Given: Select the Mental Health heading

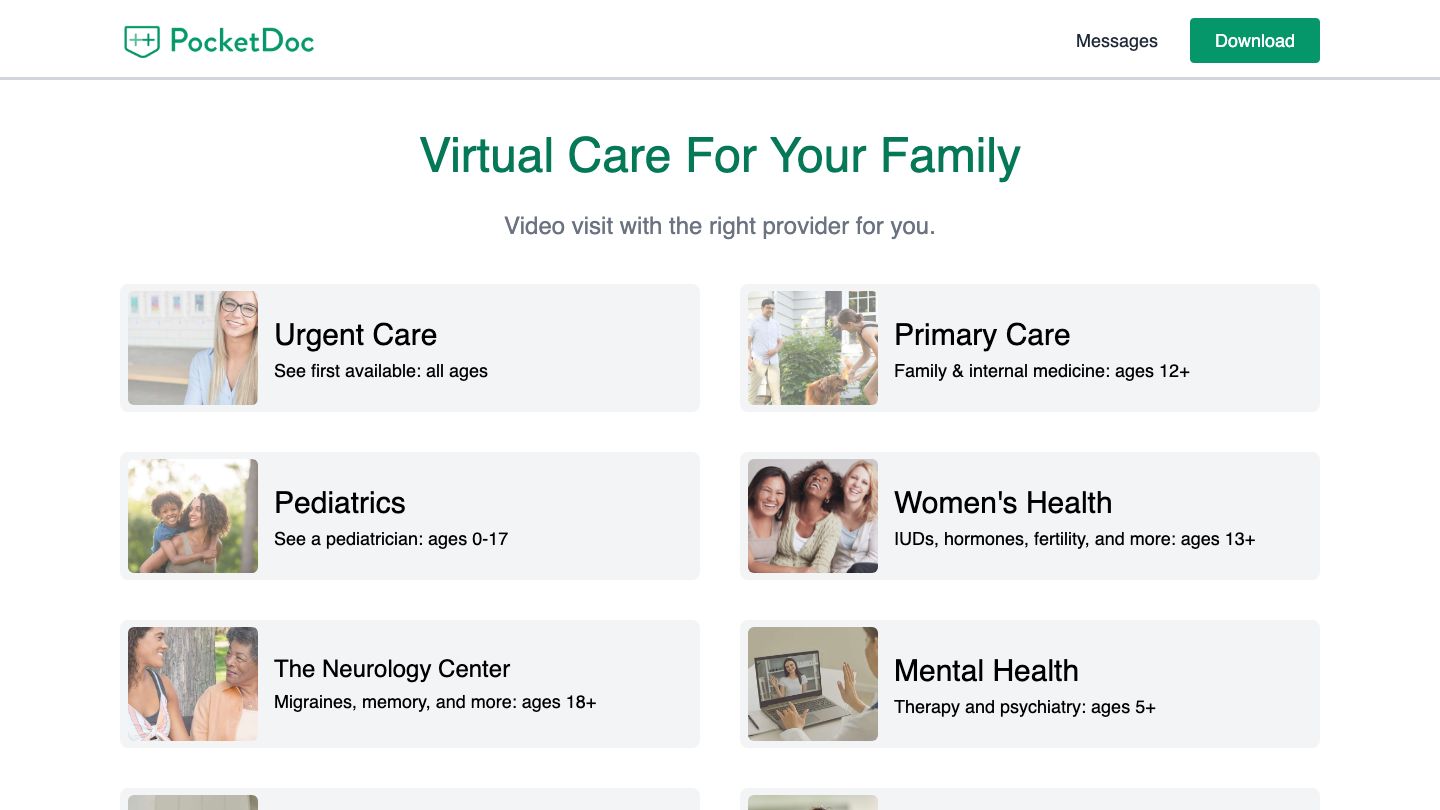Looking at the screenshot, I should (x=986, y=671).
